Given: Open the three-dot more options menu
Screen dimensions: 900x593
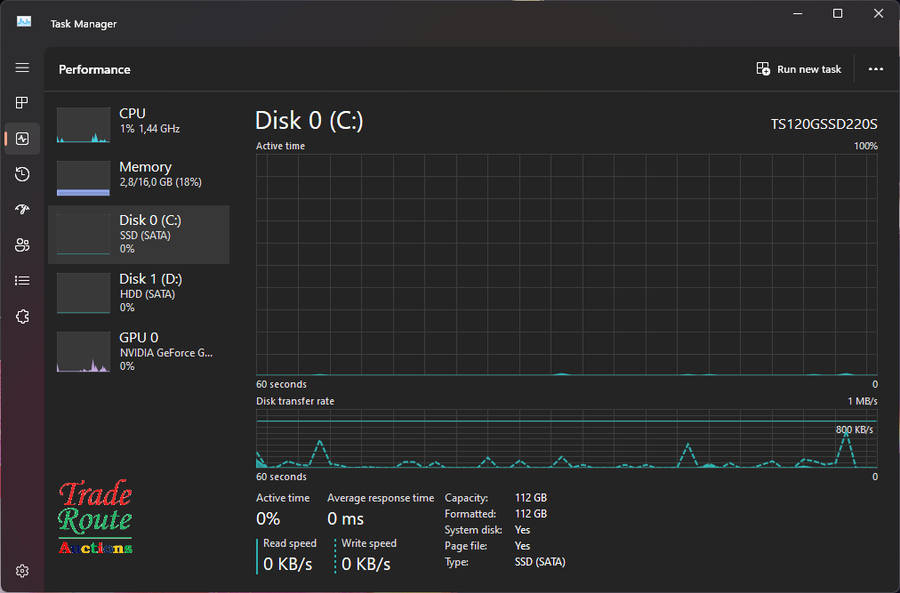Looking at the screenshot, I should pyautogui.click(x=876, y=69).
